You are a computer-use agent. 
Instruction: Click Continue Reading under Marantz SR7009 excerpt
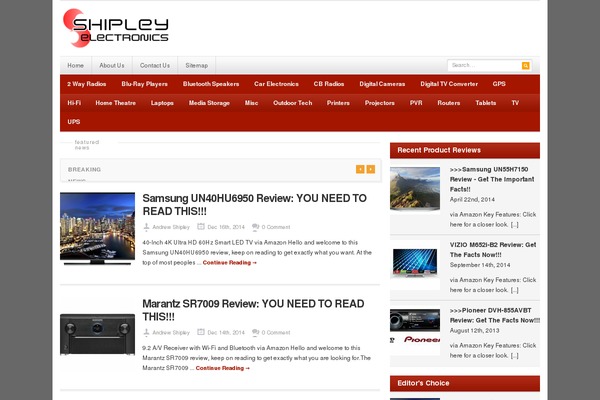(223, 368)
